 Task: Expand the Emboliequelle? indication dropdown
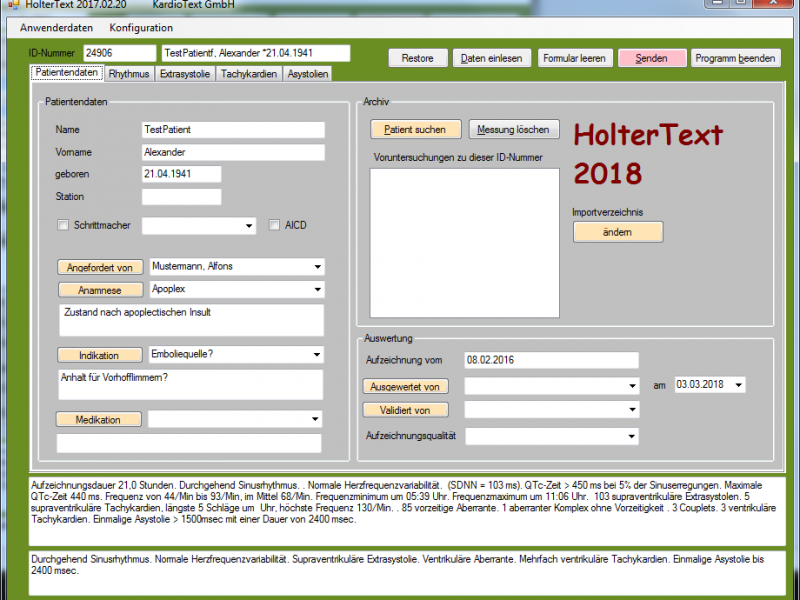coord(317,355)
